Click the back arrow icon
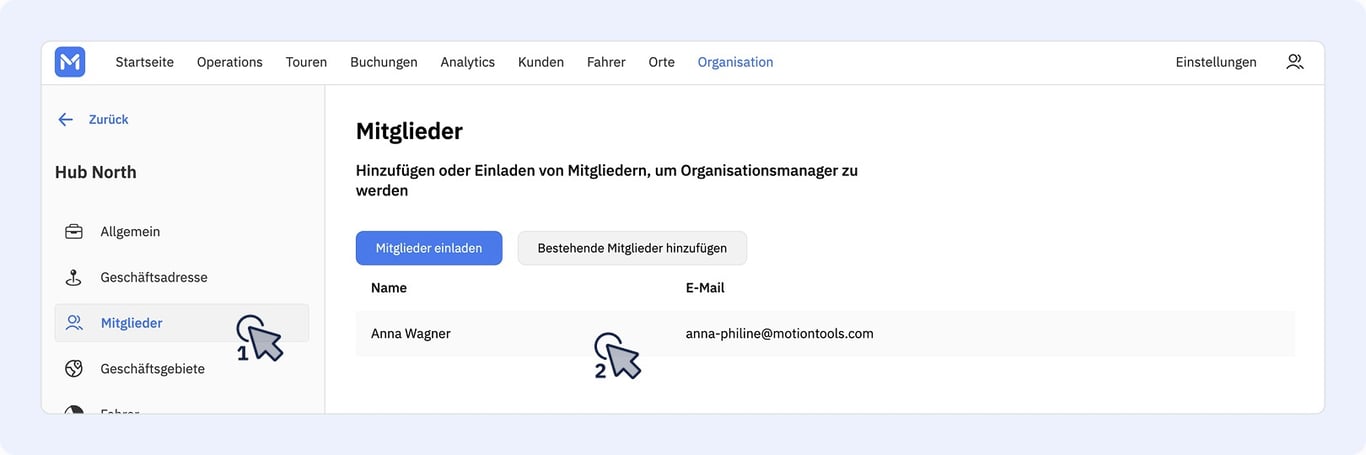Image resolution: width=1366 pixels, height=455 pixels. point(66,119)
